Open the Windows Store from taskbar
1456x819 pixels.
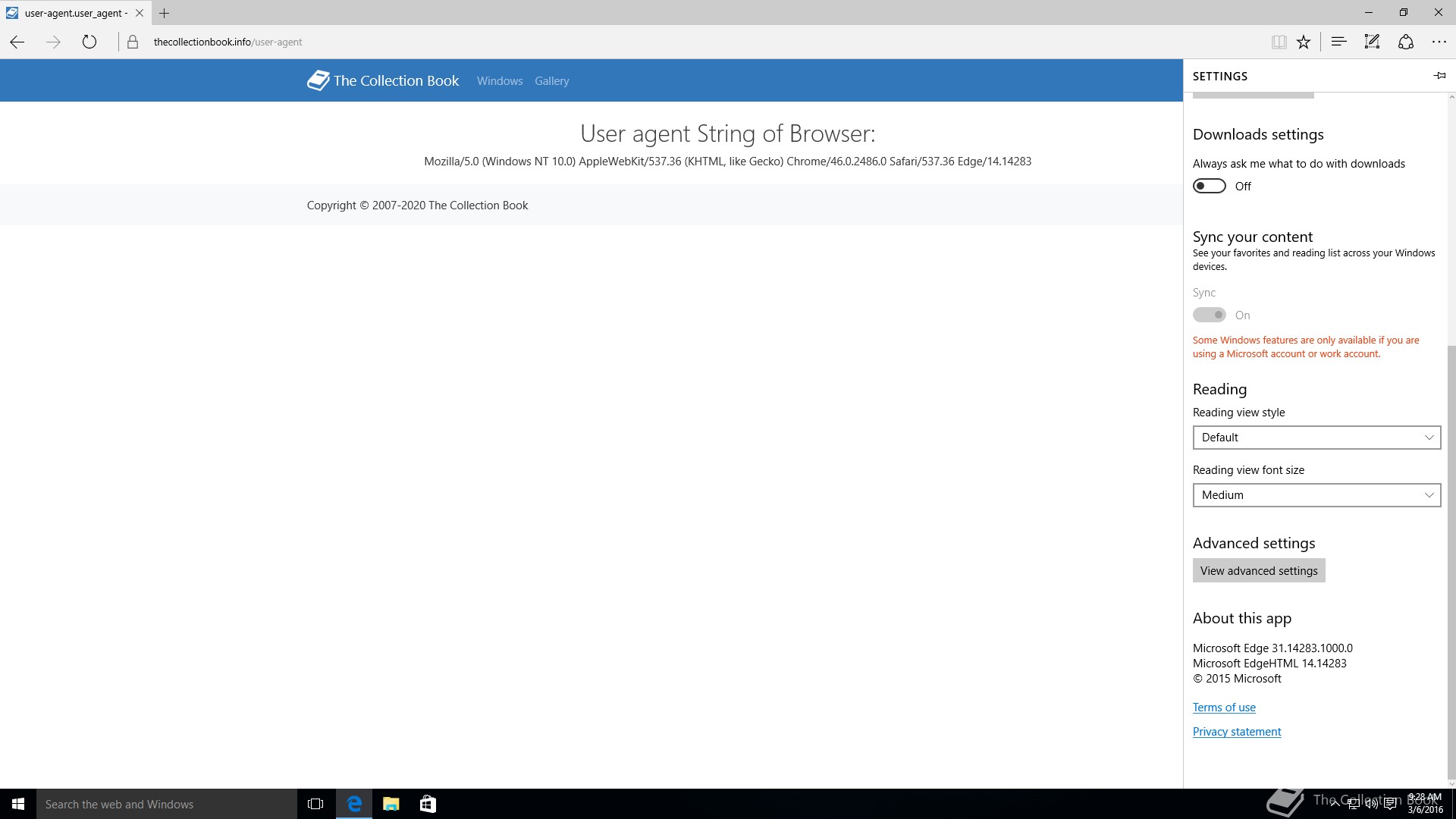click(x=428, y=804)
